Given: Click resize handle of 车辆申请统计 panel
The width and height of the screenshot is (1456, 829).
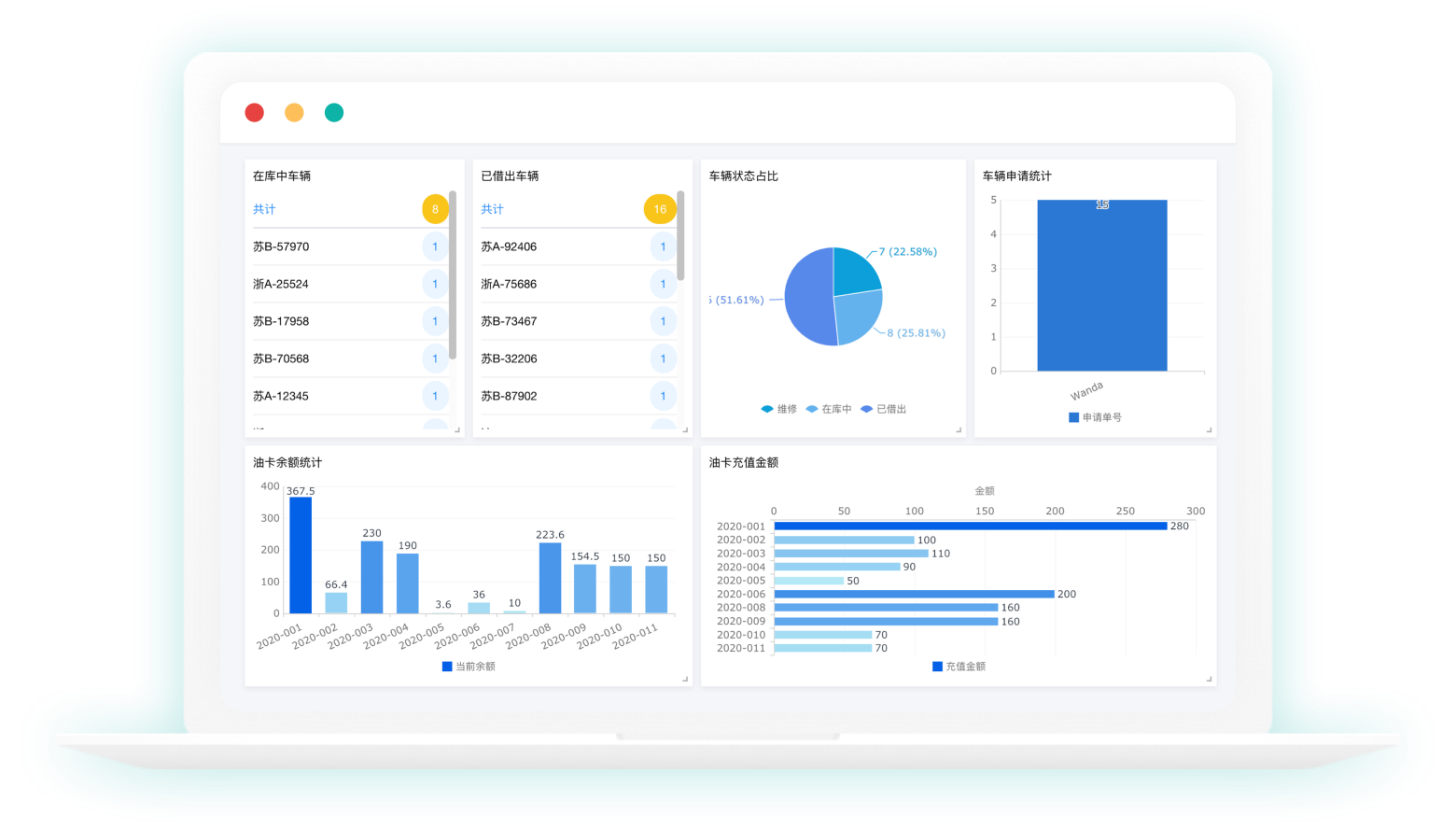Looking at the screenshot, I should (x=1209, y=430).
